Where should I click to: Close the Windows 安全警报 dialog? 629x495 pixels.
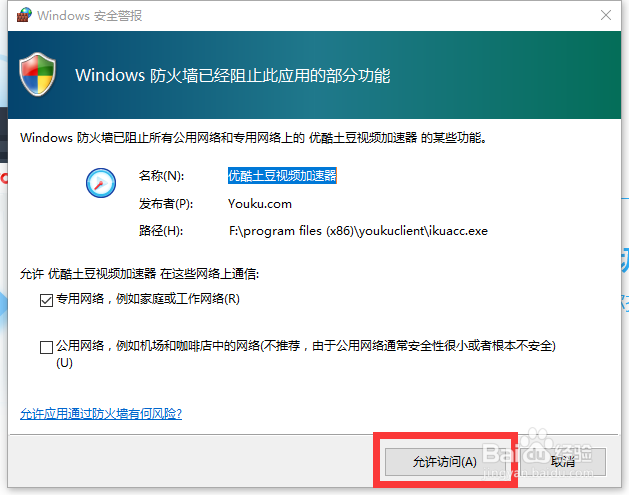point(606,15)
